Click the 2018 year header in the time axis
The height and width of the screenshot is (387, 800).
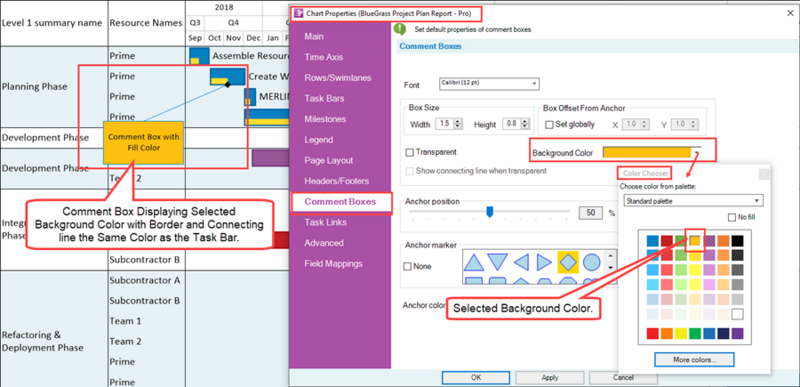click(224, 7)
